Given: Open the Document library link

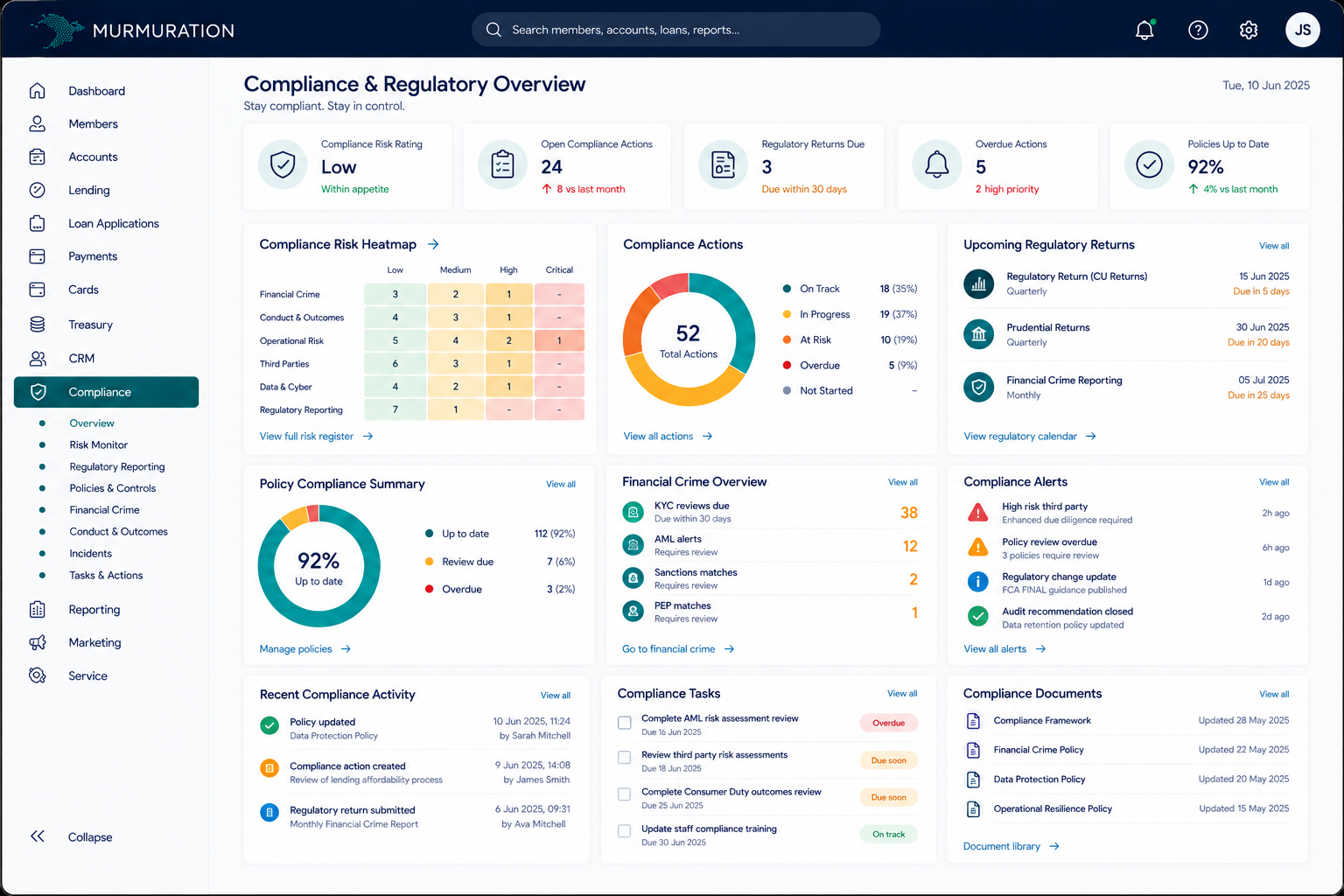Looking at the screenshot, I should pos(1011,846).
